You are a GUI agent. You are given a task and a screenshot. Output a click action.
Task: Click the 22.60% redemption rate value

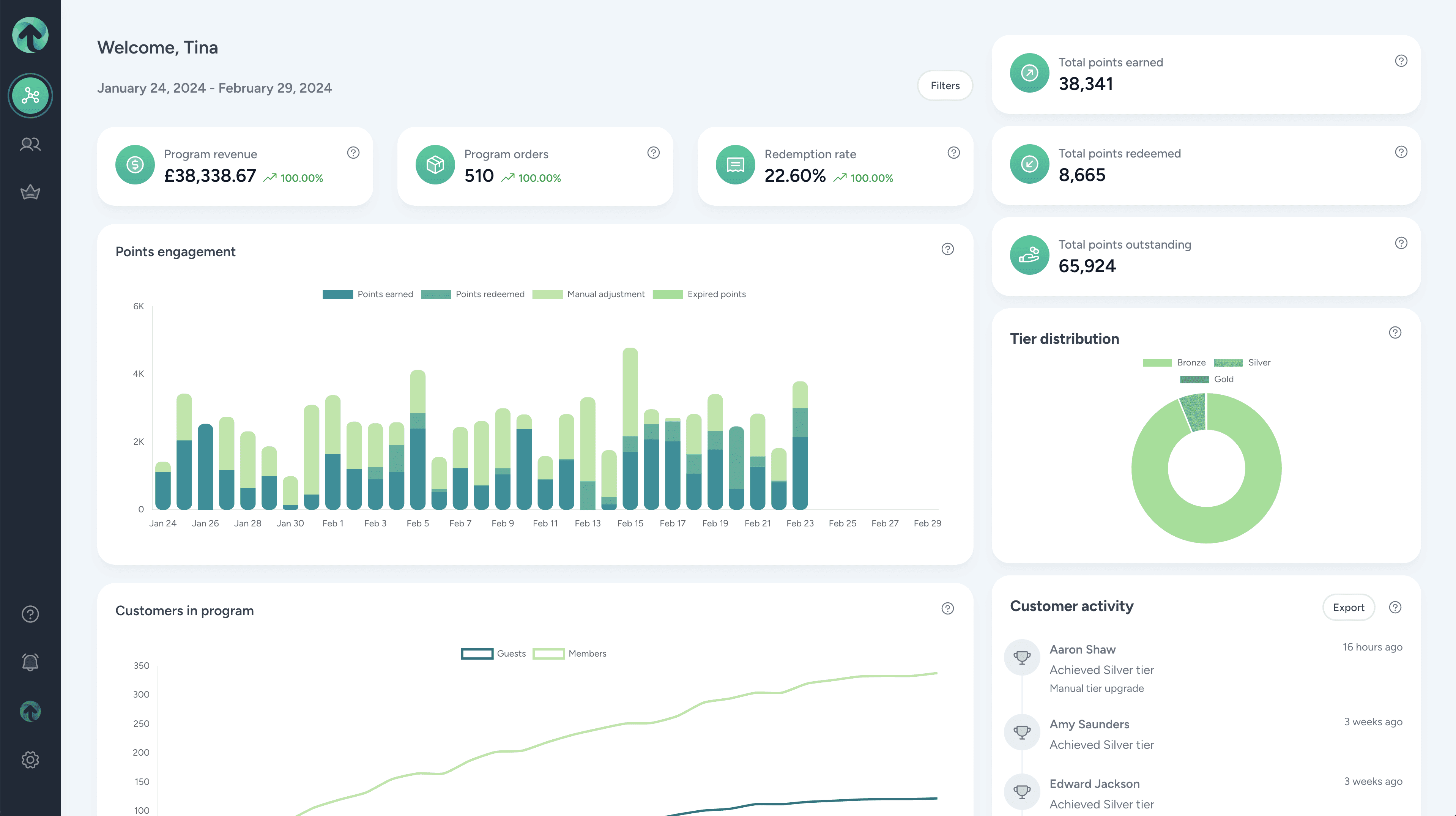795,176
